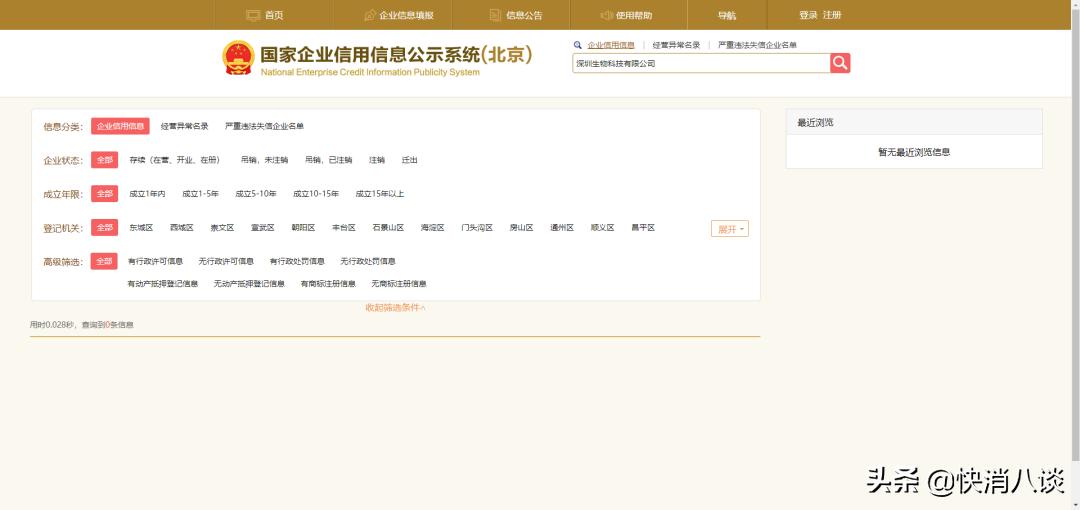The image size is (1080, 510).
Task: Filter by 迁出 status
Action: 410,160
